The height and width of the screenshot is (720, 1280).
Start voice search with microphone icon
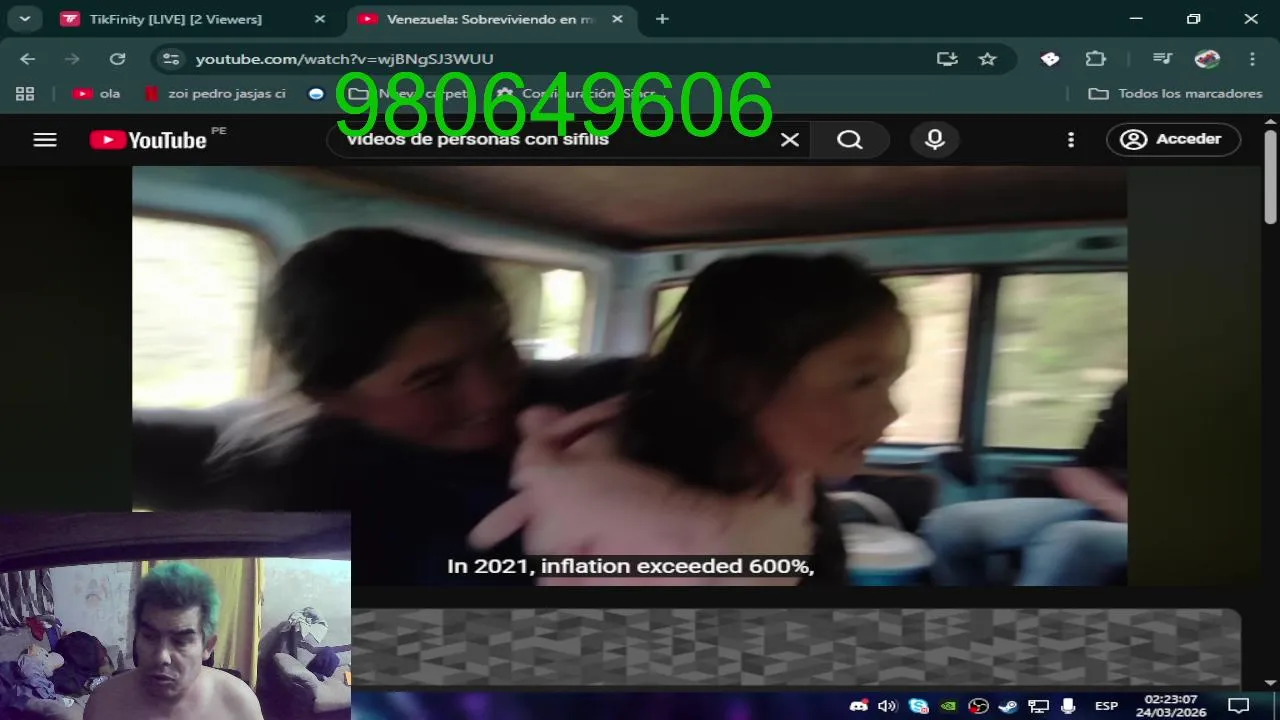click(935, 140)
